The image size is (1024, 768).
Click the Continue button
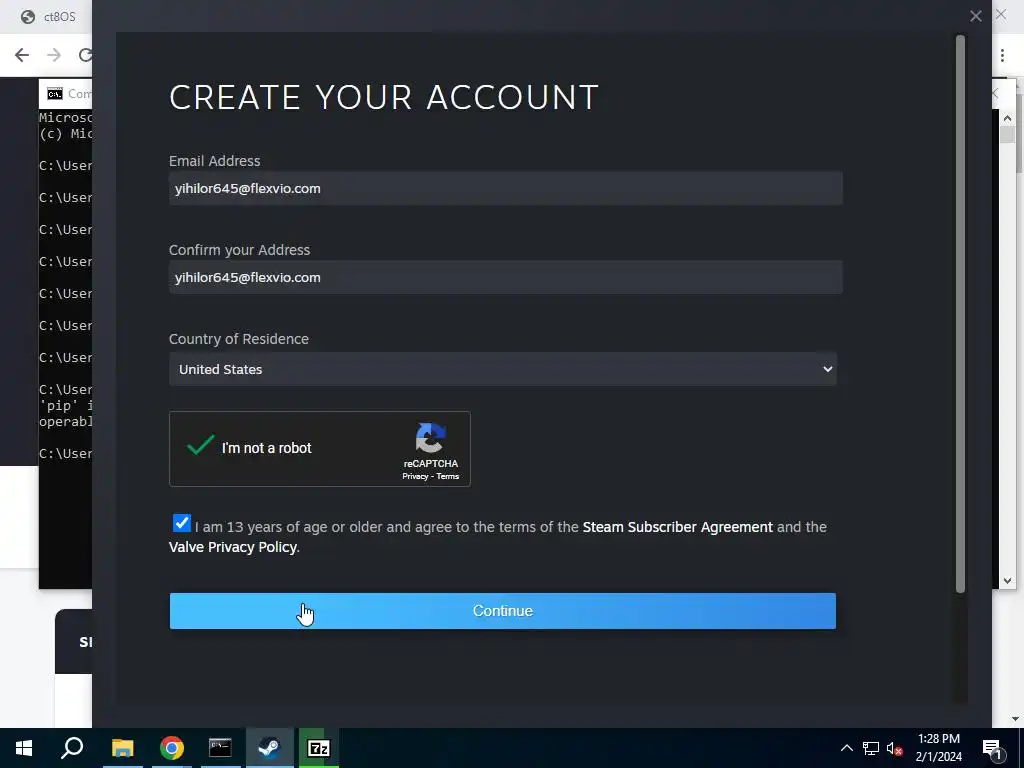point(502,611)
